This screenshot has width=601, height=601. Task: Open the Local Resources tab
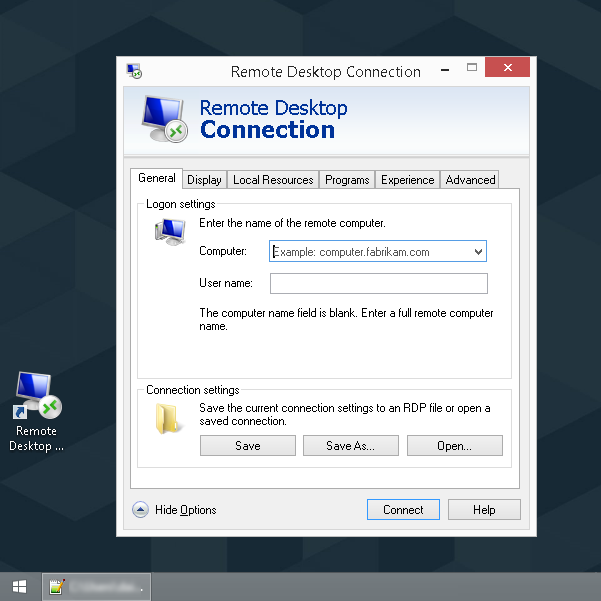[x=273, y=180]
